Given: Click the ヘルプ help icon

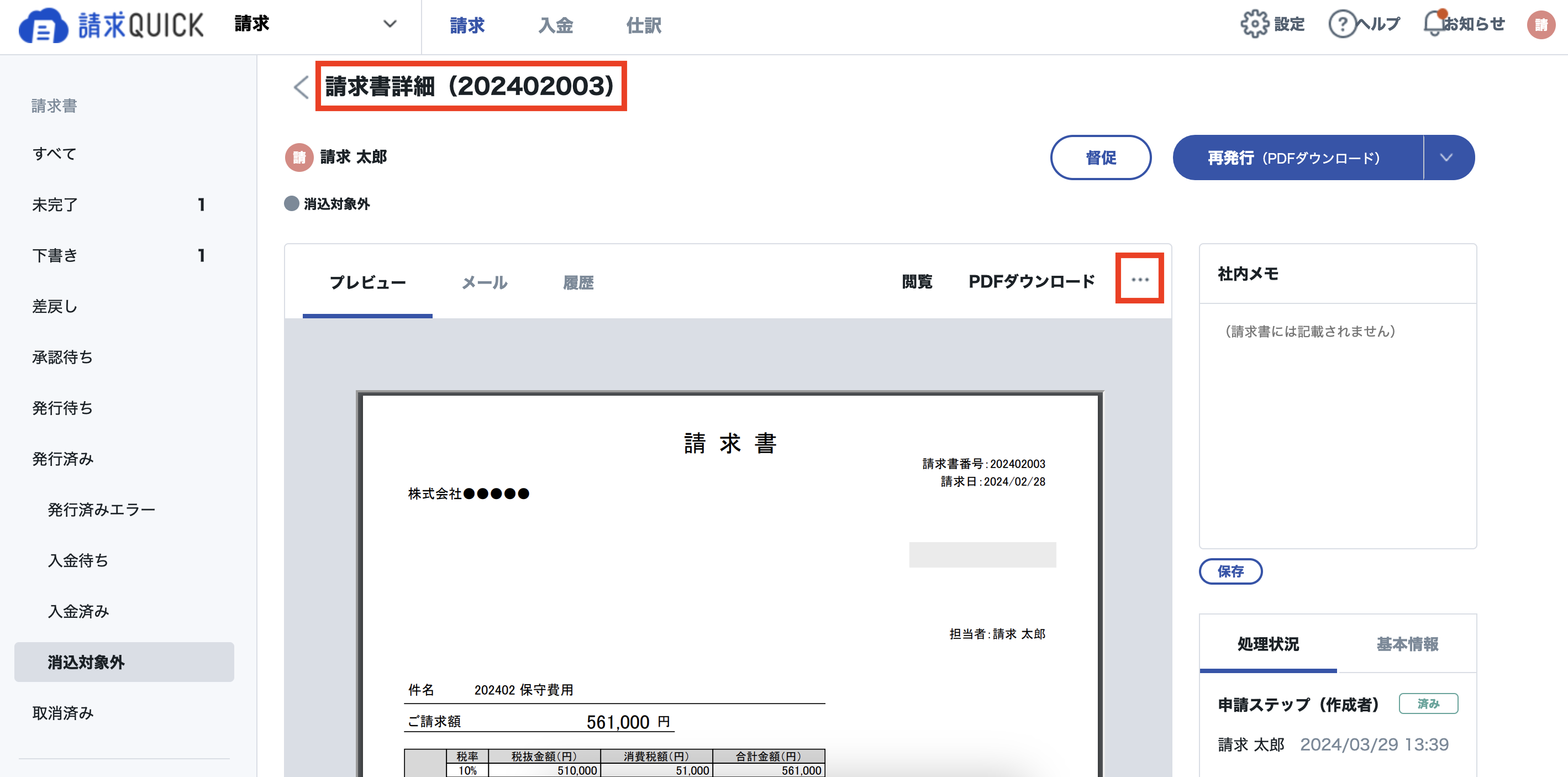Looking at the screenshot, I should [1343, 24].
